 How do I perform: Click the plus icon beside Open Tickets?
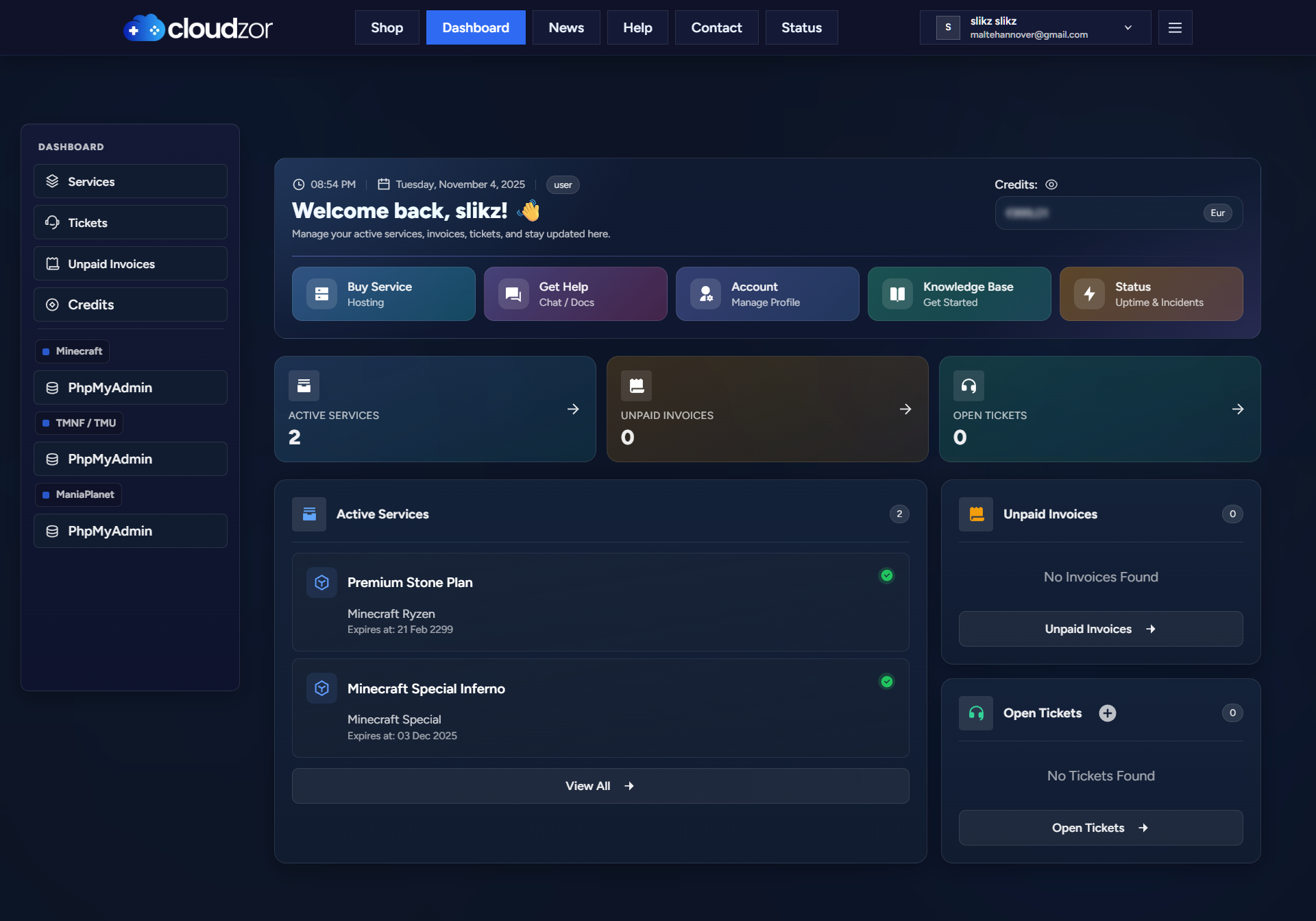[1108, 713]
